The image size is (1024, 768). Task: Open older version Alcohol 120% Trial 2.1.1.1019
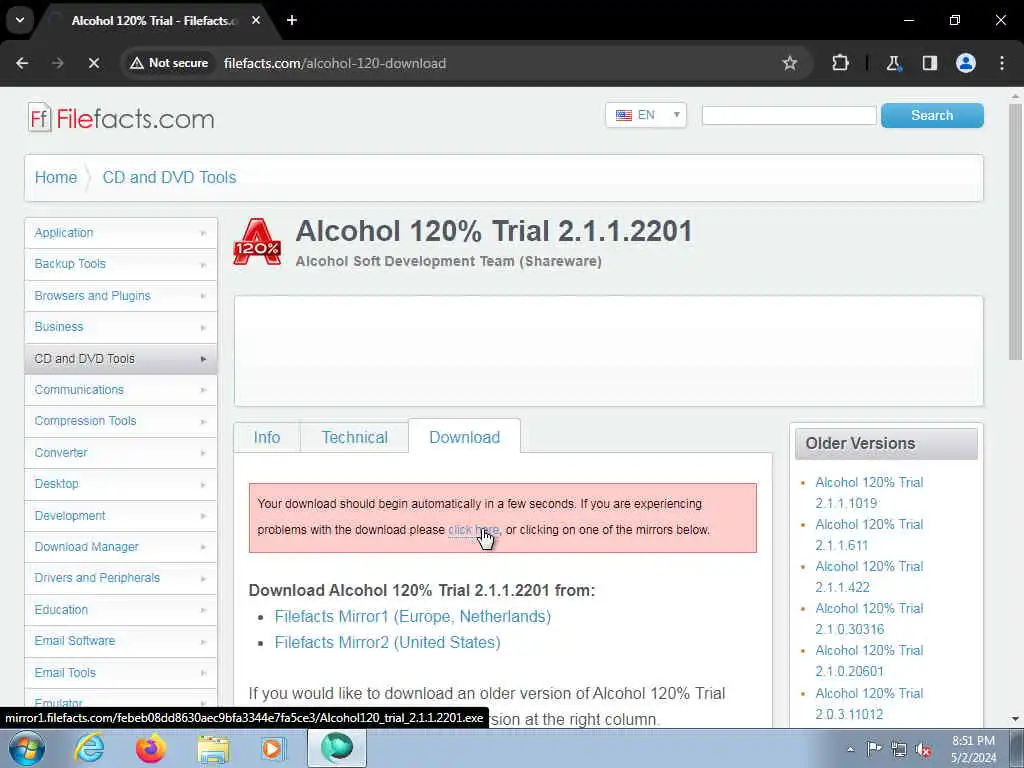[869, 493]
